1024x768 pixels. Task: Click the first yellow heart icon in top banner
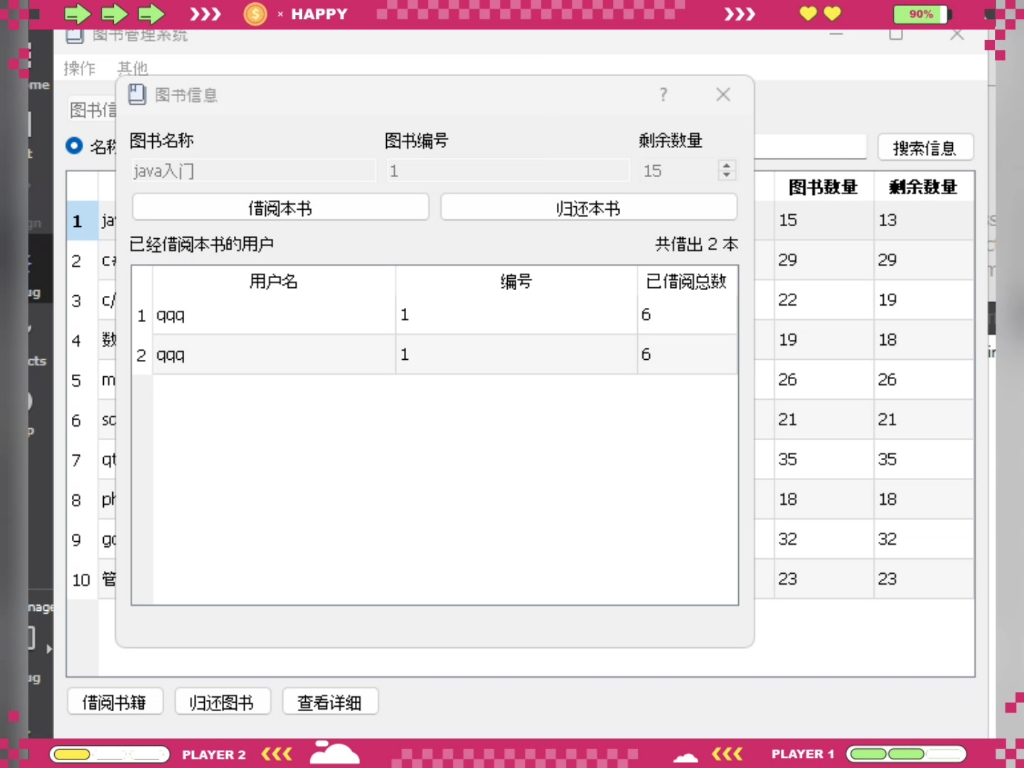click(808, 14)
